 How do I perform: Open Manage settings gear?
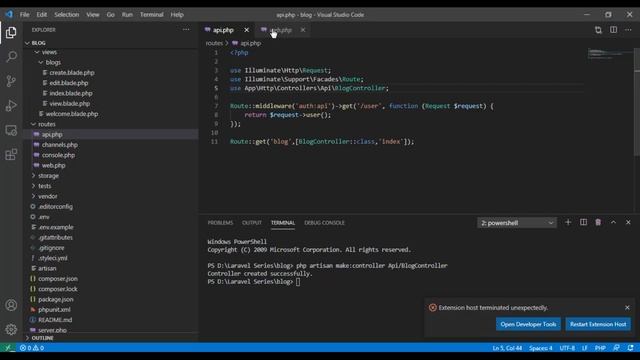[11, 329]
